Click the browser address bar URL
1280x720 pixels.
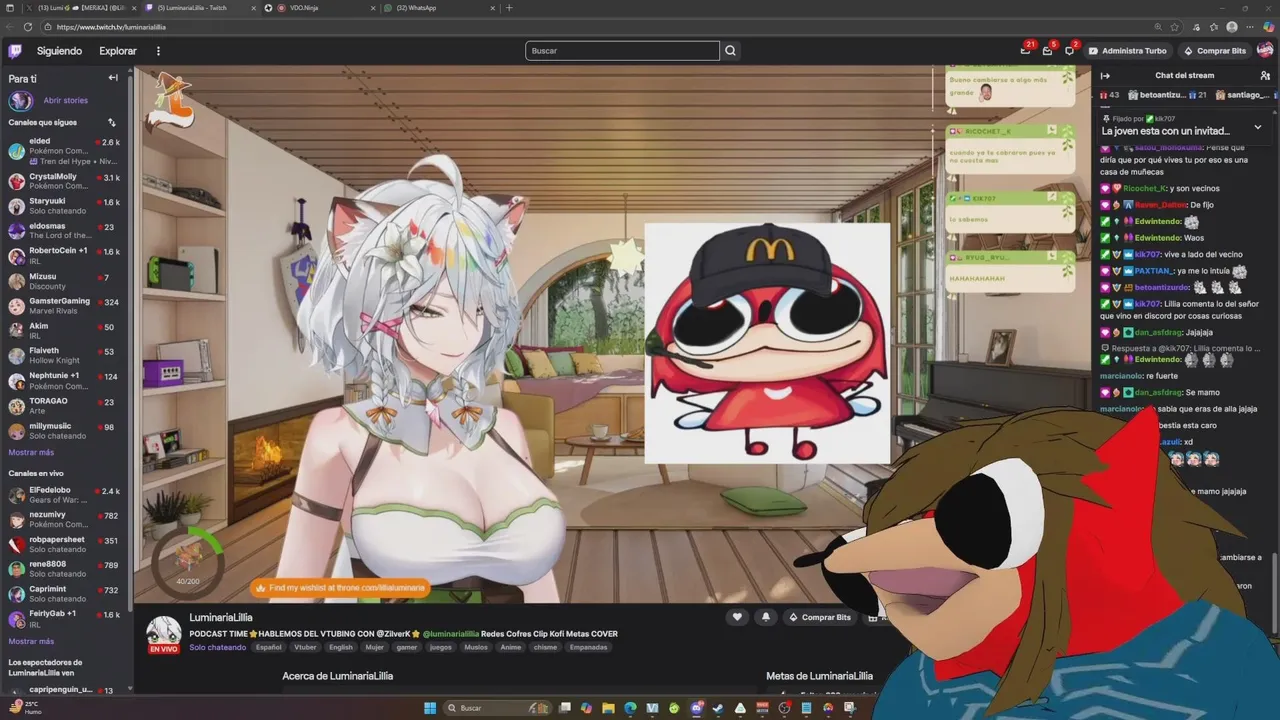click(111, 27)
